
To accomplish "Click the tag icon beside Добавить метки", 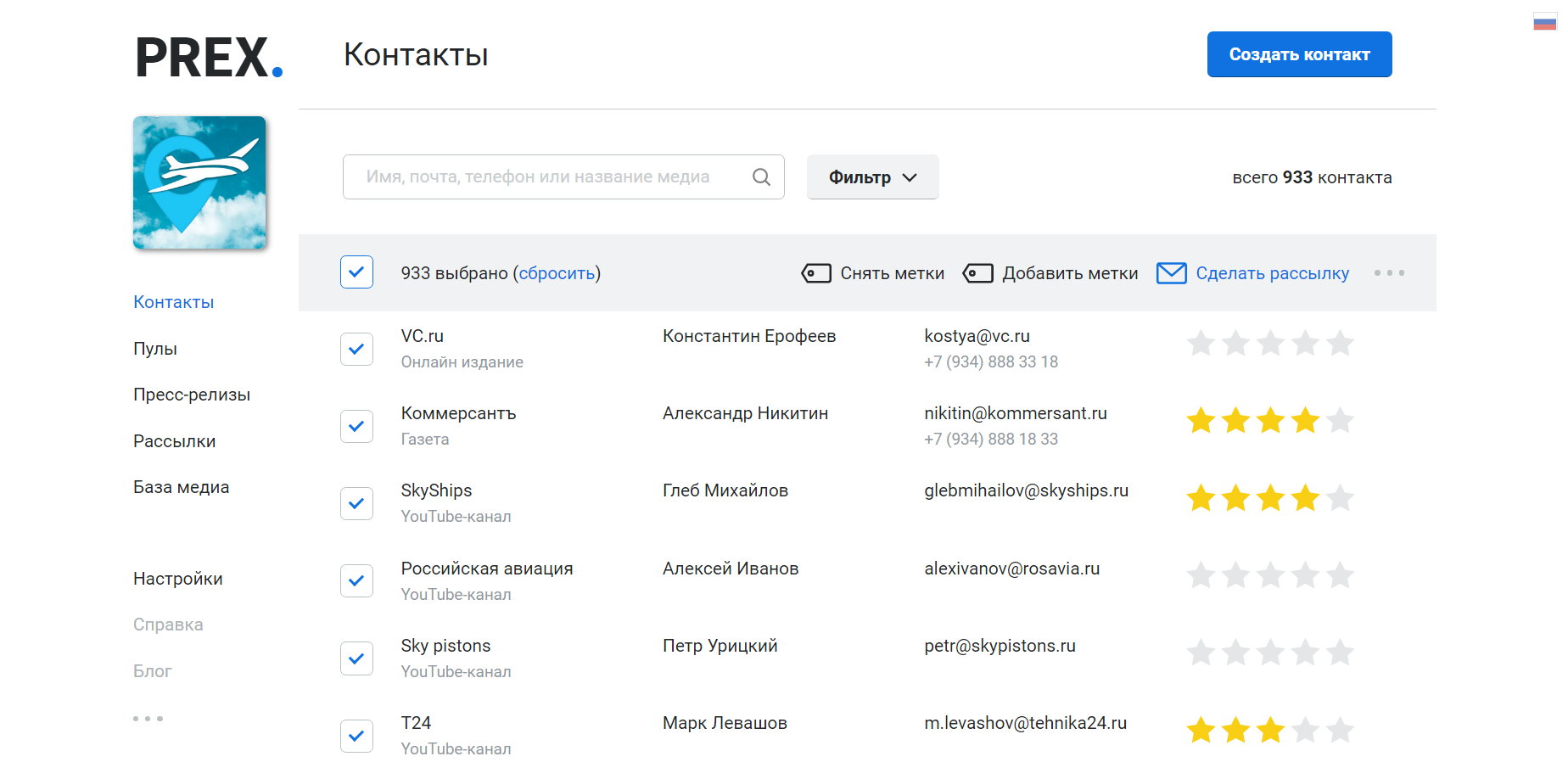I will pos(977,273).
